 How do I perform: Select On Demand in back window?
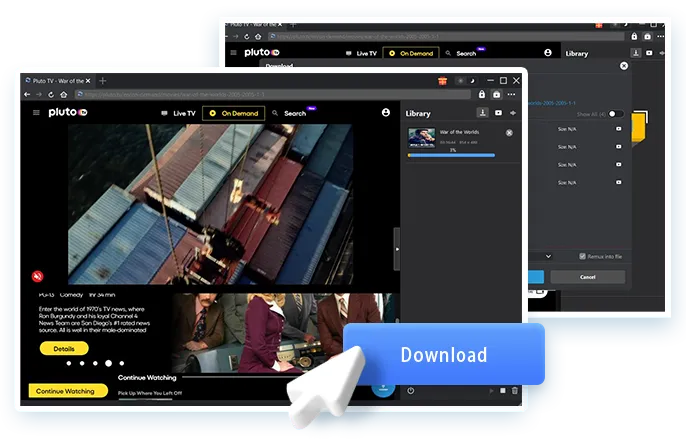pyautogui.click(x=411, y=53)
